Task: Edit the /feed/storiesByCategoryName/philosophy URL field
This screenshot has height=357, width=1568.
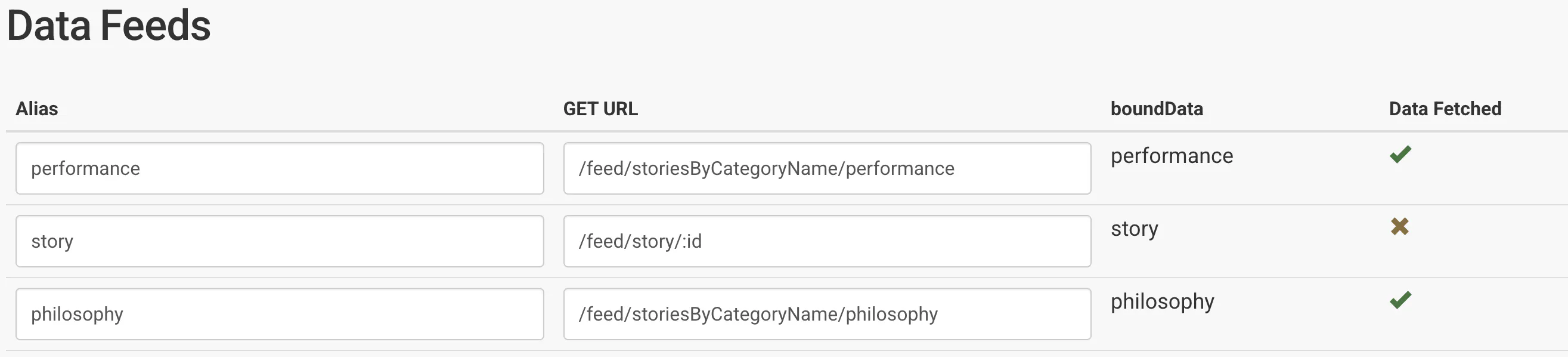Action: point(826,315)
